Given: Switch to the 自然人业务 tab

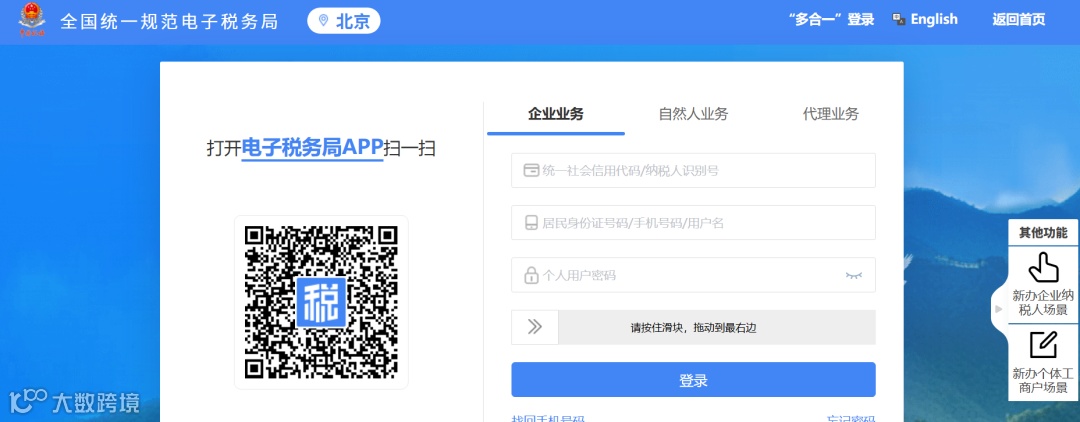Looking at the screenshot, I should pos(693,114).
